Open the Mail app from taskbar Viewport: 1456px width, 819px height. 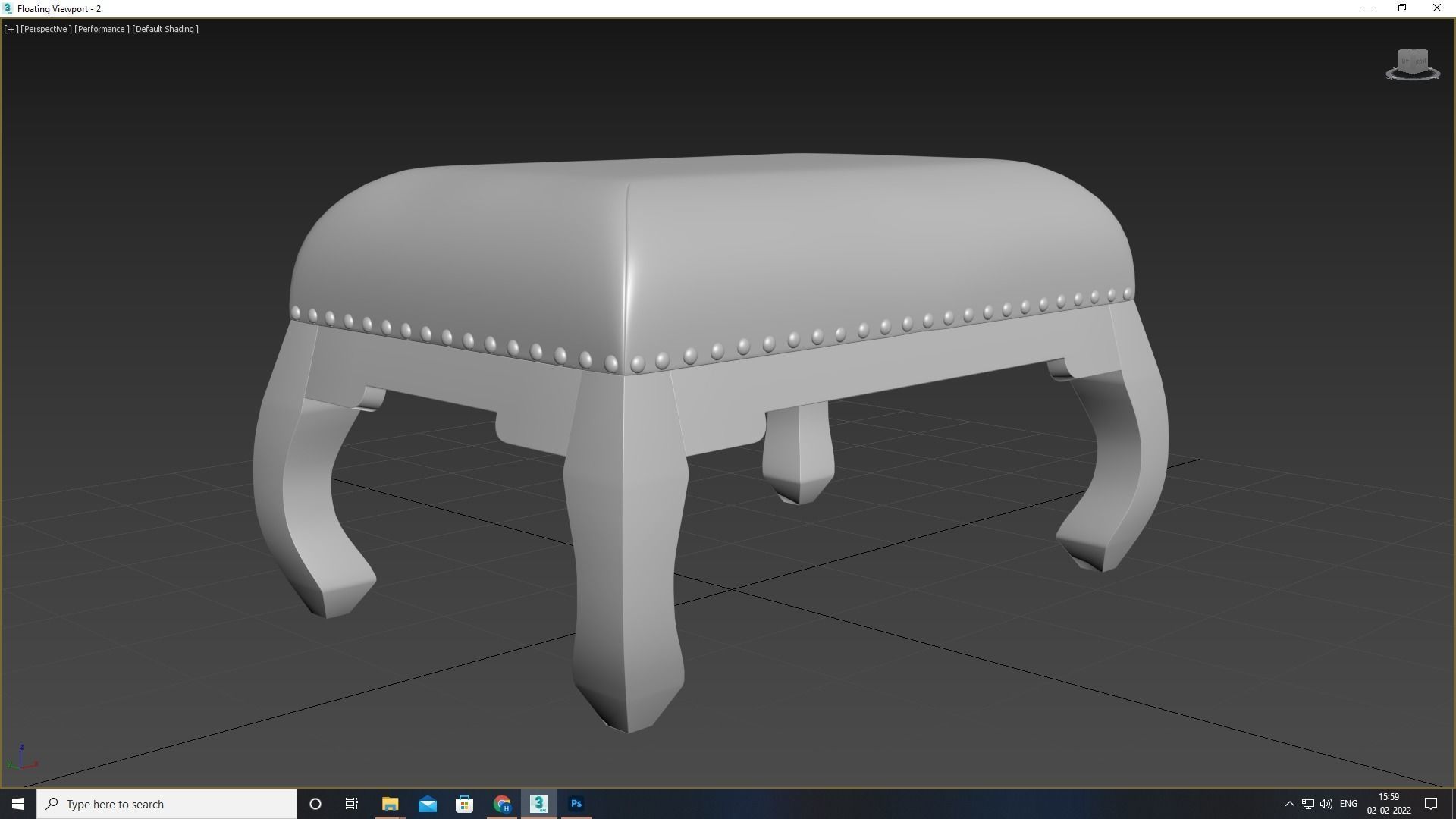tap(427, 804)
